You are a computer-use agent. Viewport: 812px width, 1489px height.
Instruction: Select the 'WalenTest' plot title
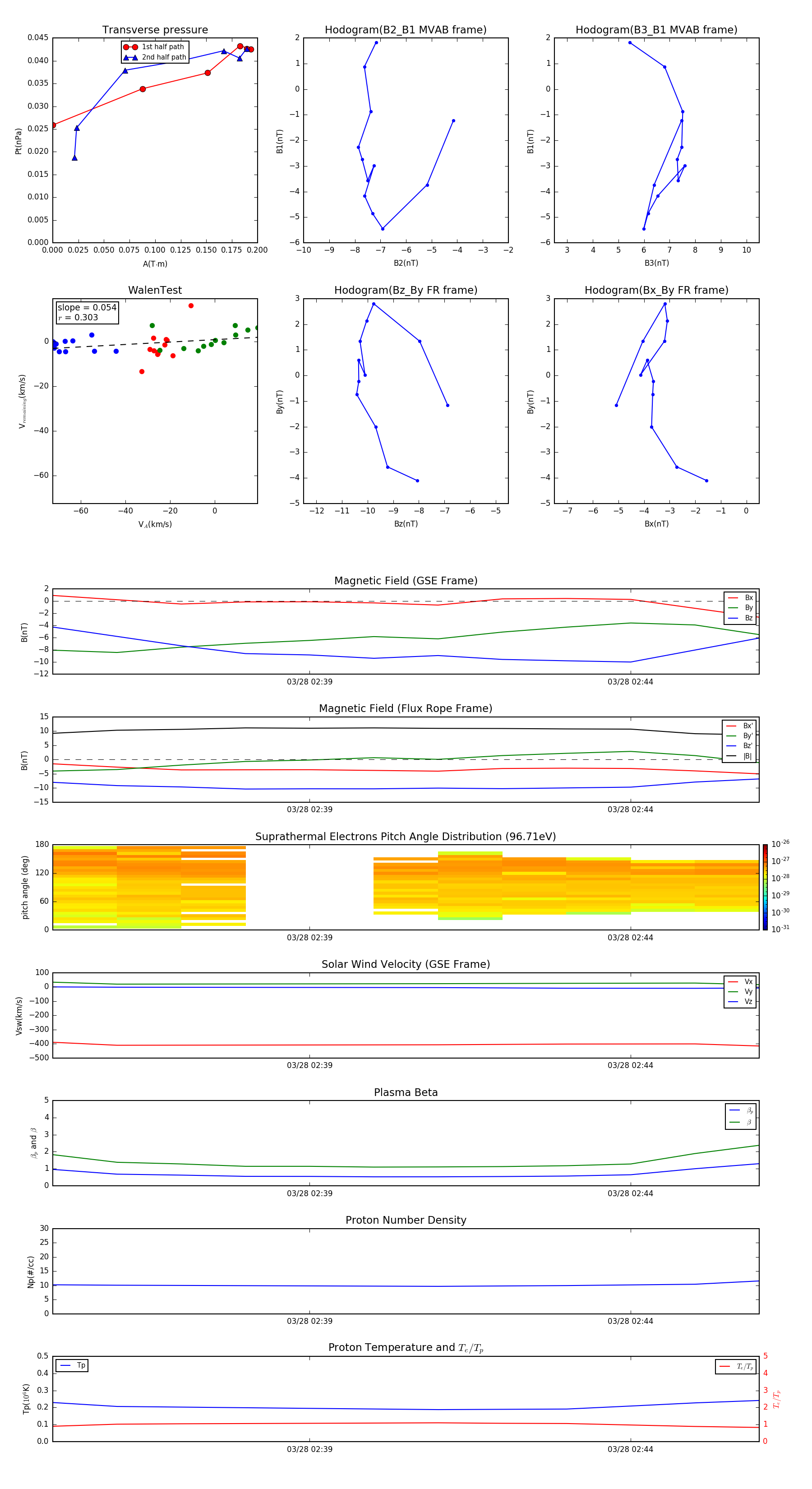tap(155, 290)
